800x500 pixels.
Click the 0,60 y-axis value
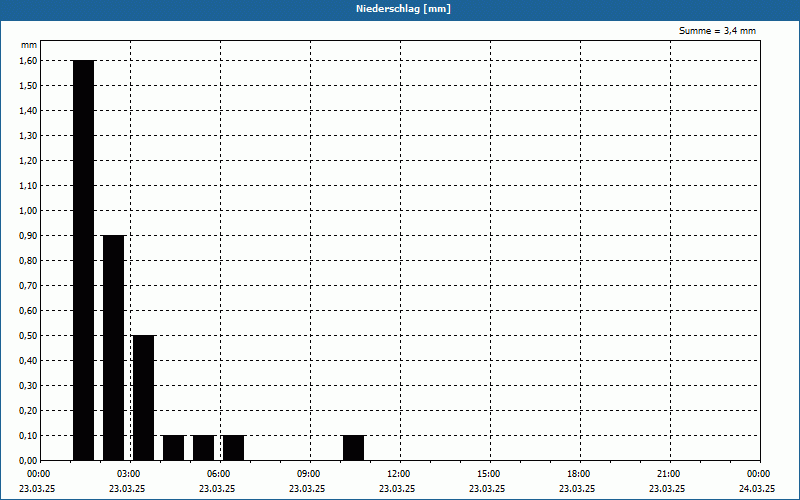click(28, 311)
